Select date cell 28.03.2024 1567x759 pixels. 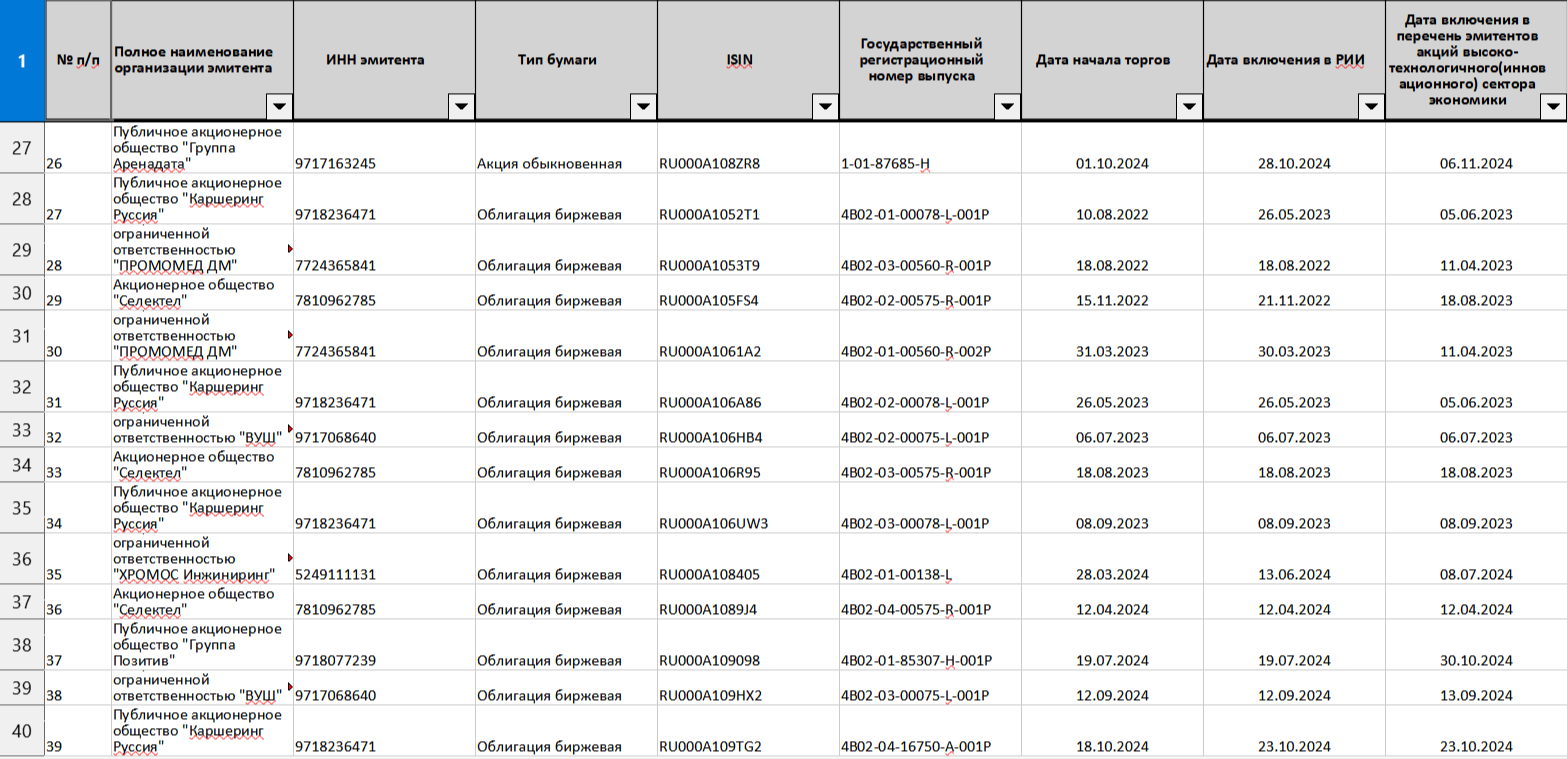point(1112,559)
